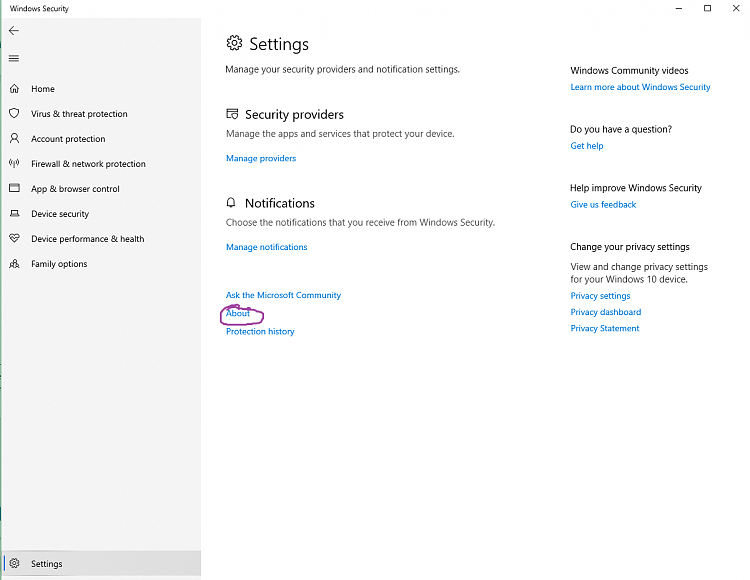Click the Security providers section icon
This screenshot has width=750, height=580.
[x=232, y=114]
